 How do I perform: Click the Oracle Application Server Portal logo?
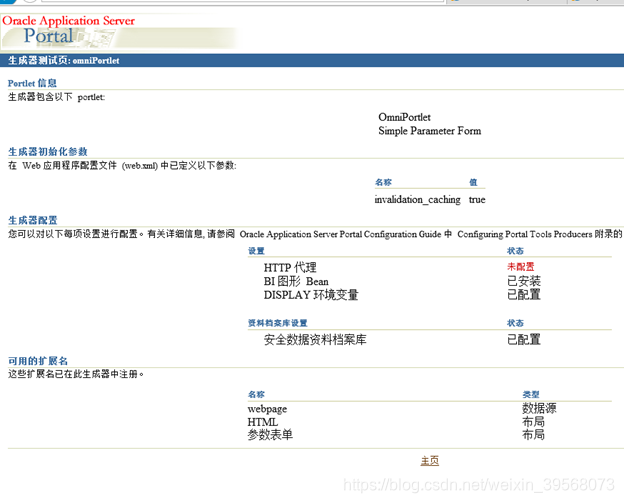119,32
